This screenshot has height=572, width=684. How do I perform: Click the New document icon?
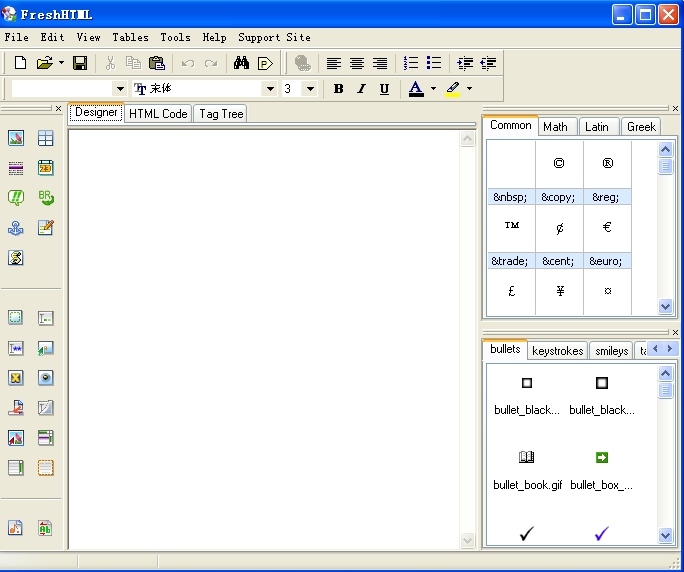tap(21, 63)
